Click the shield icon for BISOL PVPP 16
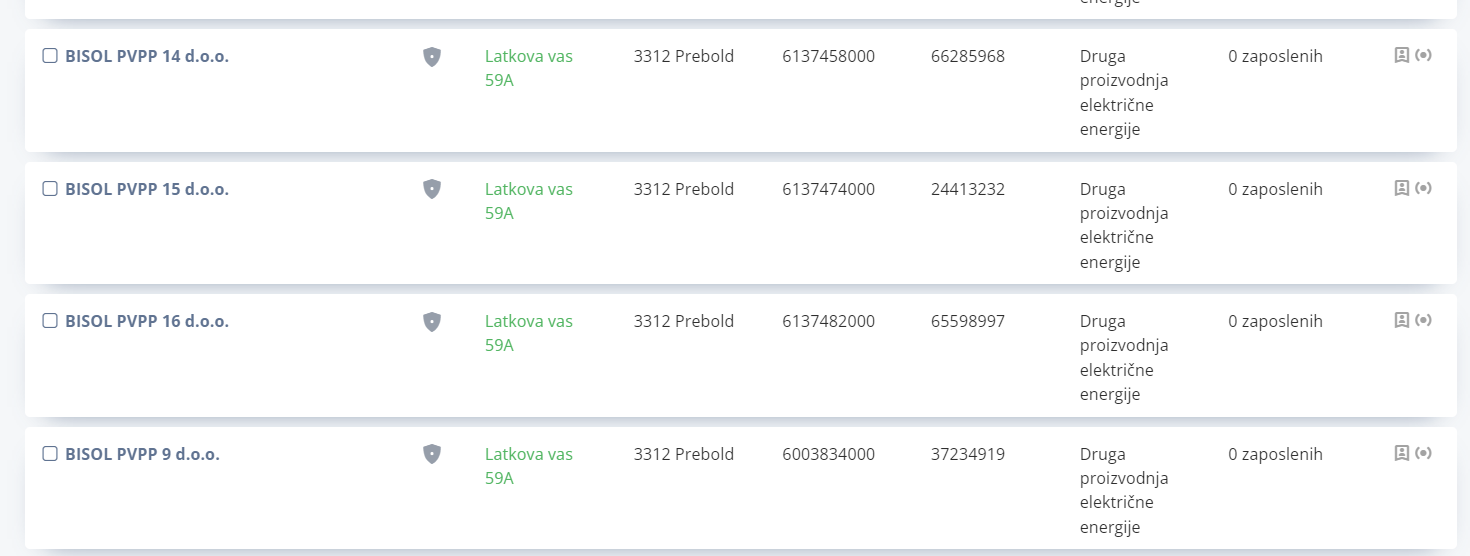 click(x=432, y=322)
